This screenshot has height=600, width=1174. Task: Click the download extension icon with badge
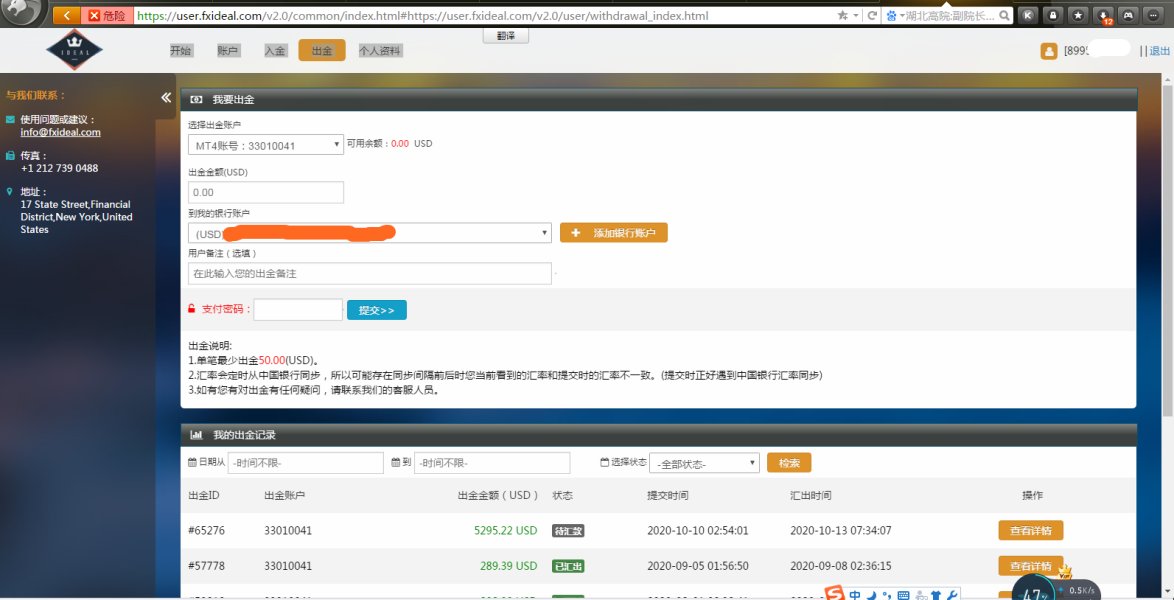pos(1104,16)
